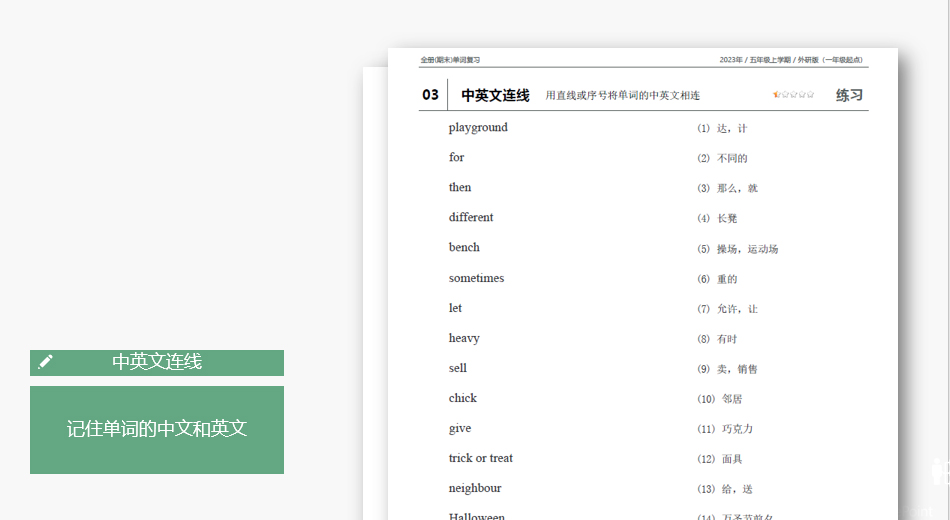Viewport: 950px width, 520px height.
Task: Click option (9) 卖，销售
Action: point(727,369)
